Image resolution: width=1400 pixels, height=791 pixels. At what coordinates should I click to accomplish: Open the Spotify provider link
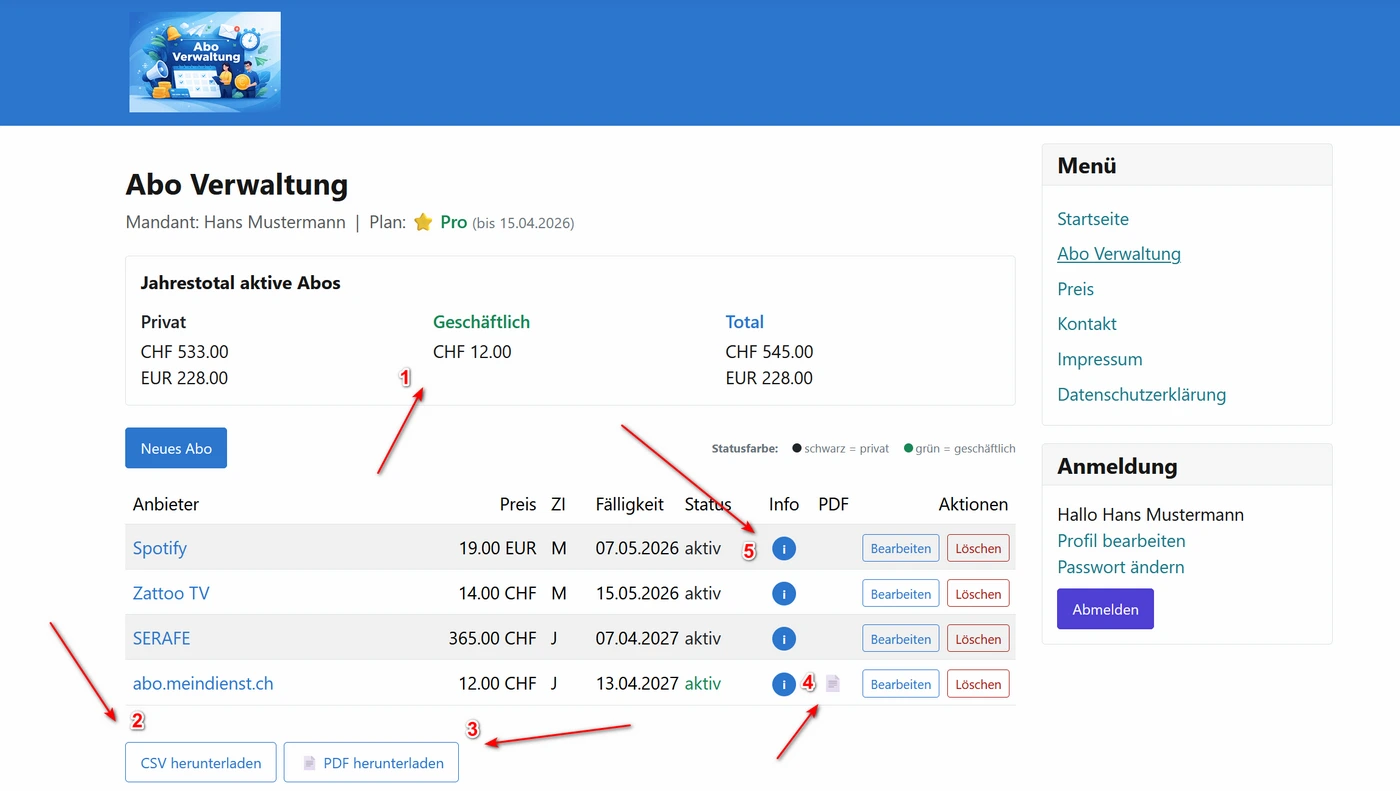coord(160,548)
